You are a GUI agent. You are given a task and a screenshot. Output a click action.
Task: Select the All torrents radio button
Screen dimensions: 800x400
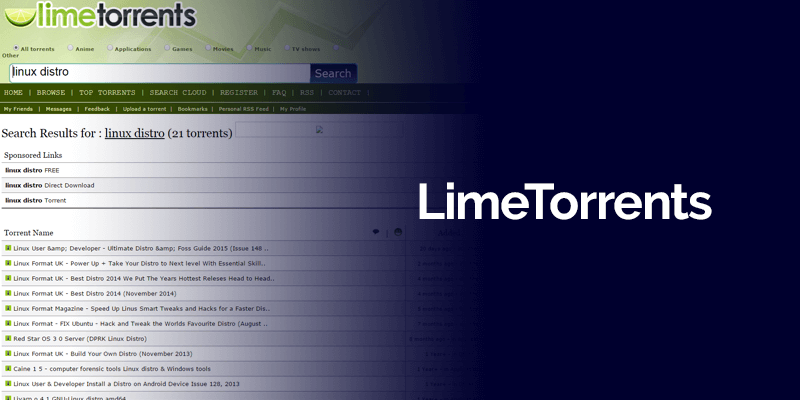(16, 48)
